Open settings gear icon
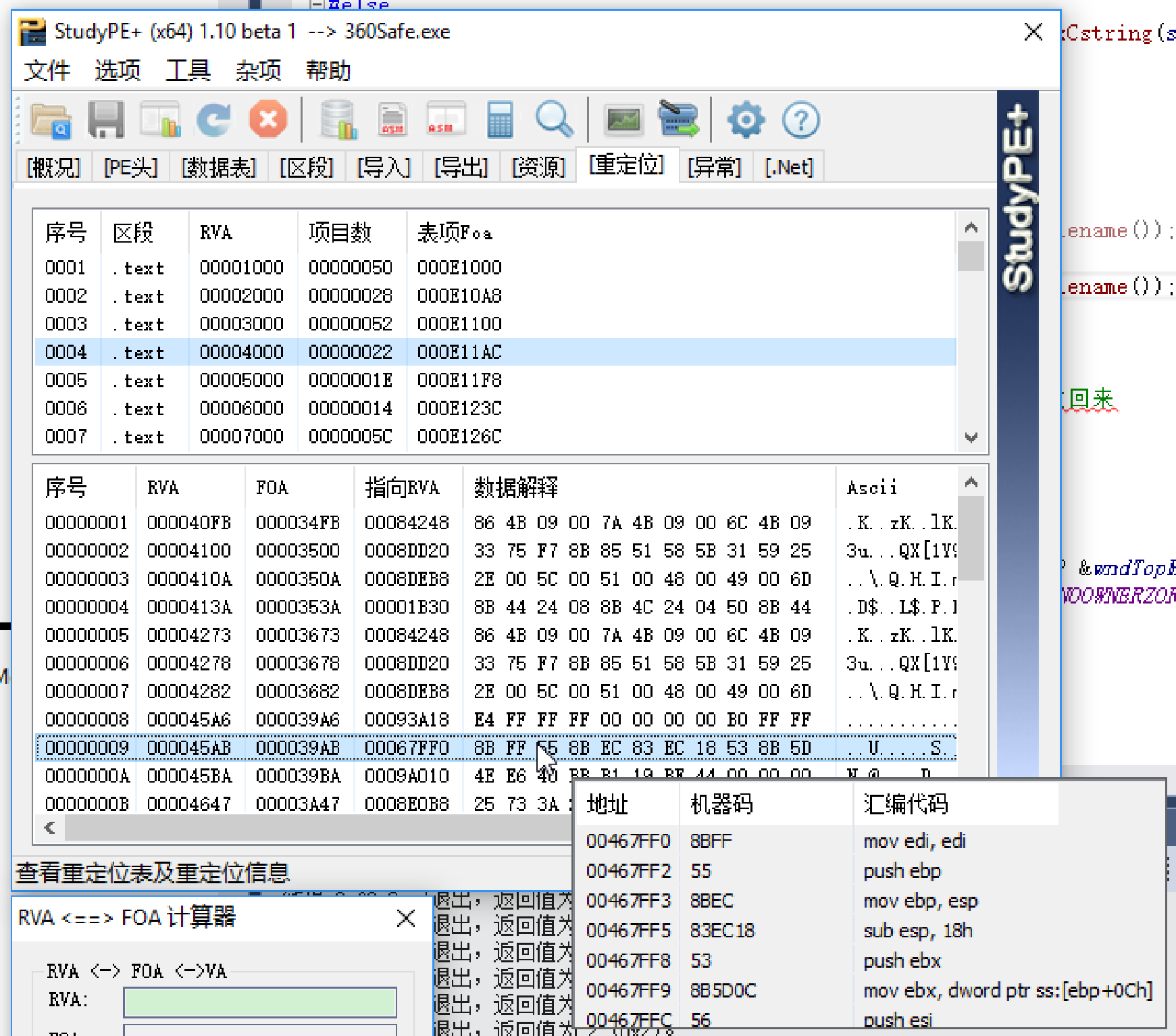Viewport: 1176px width, 1036px height. tap(746, 120)
